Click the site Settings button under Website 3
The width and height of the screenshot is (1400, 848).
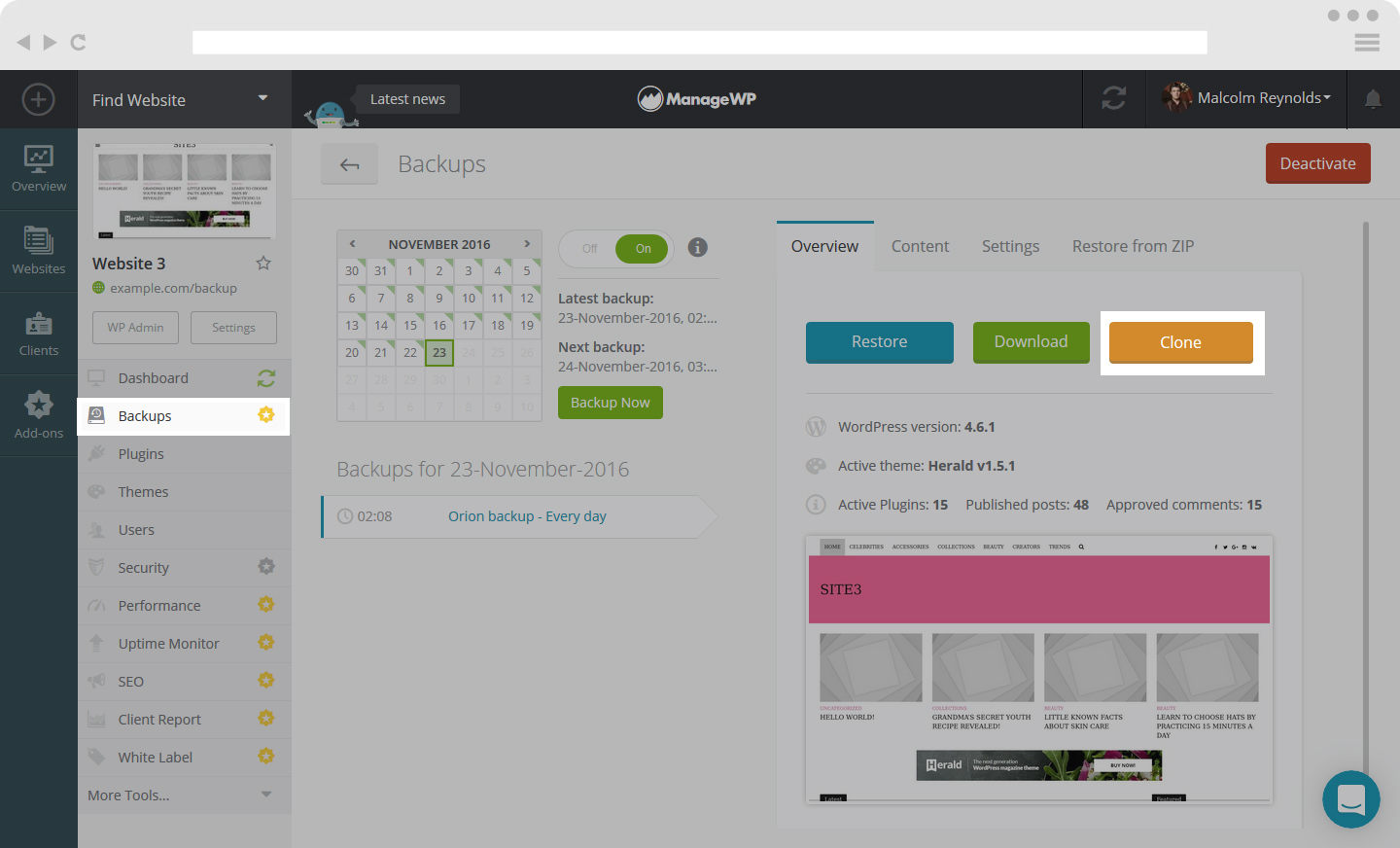click(x=233, y=328)
